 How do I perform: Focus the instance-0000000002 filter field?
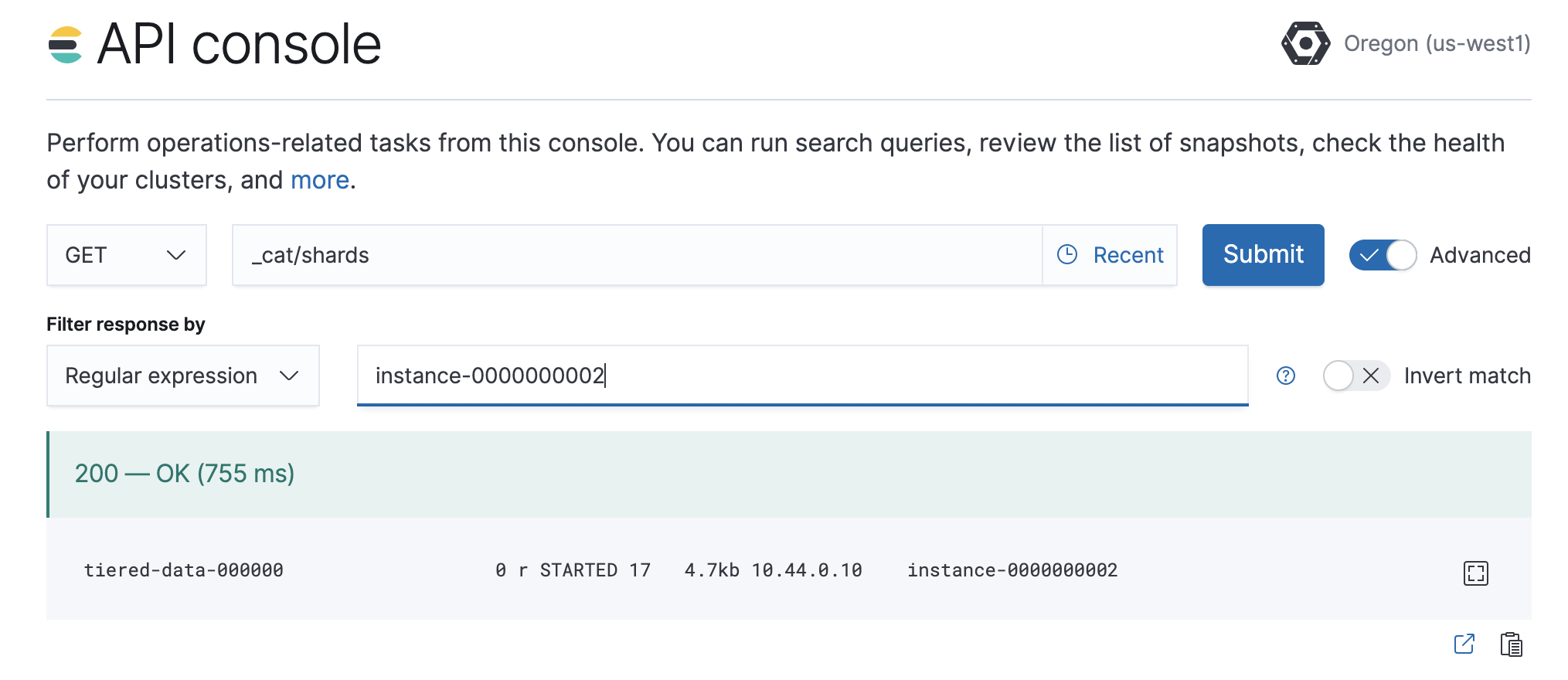[x=802, y=376]
